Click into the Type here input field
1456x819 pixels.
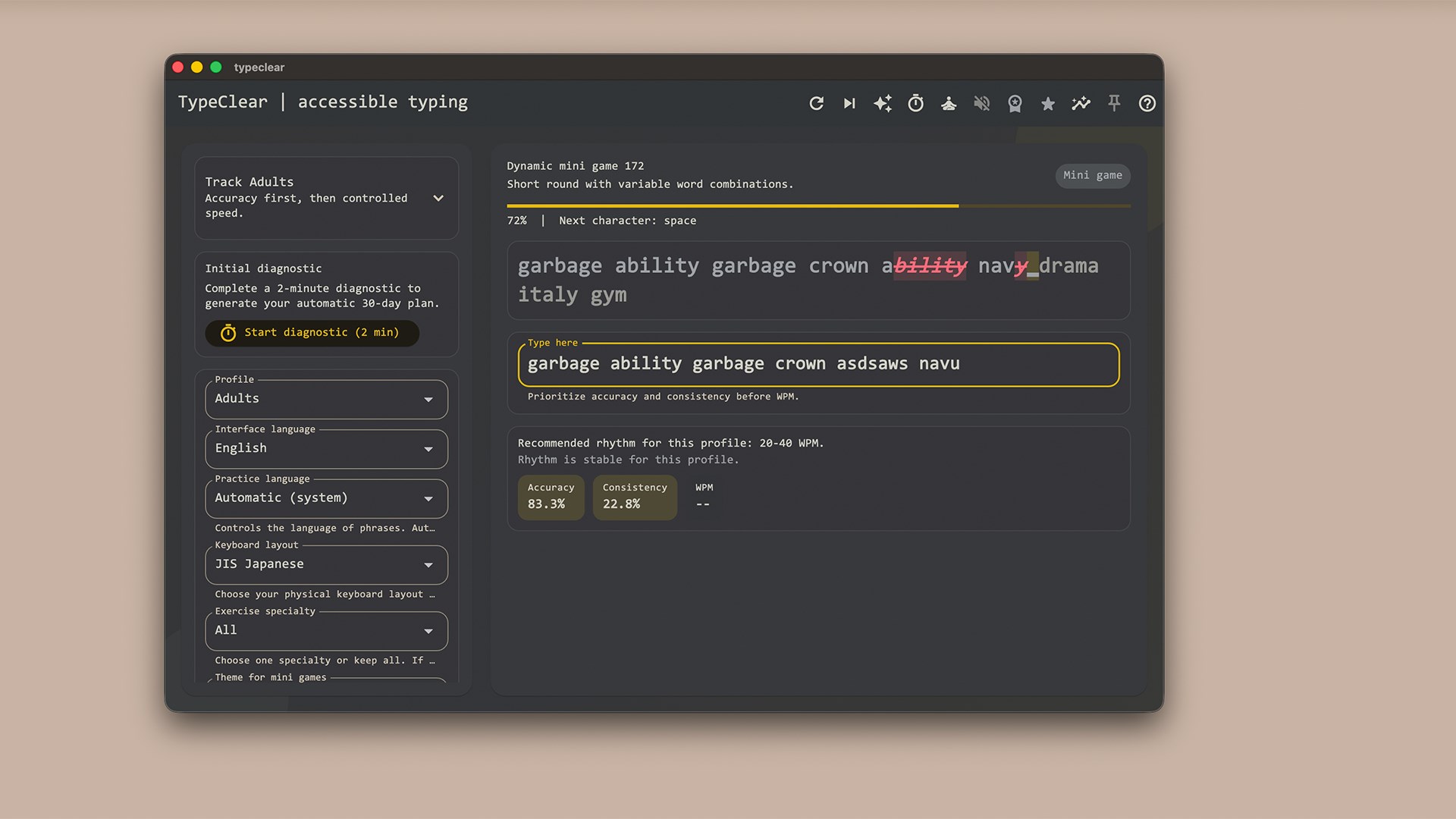[x=818, y=364]
